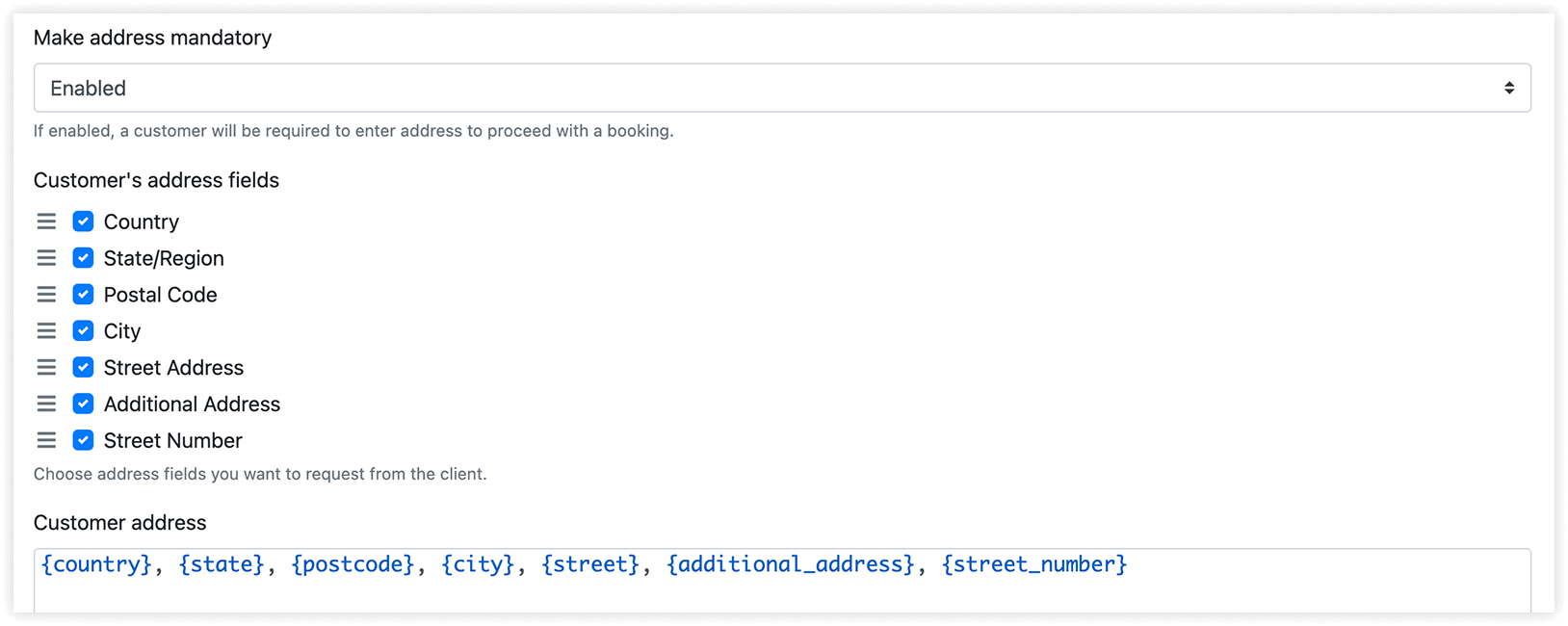Image resolution: width=1568 pixels, height=626 pixels.
Task: Click the City field label
Action: [x=122, y=331]
